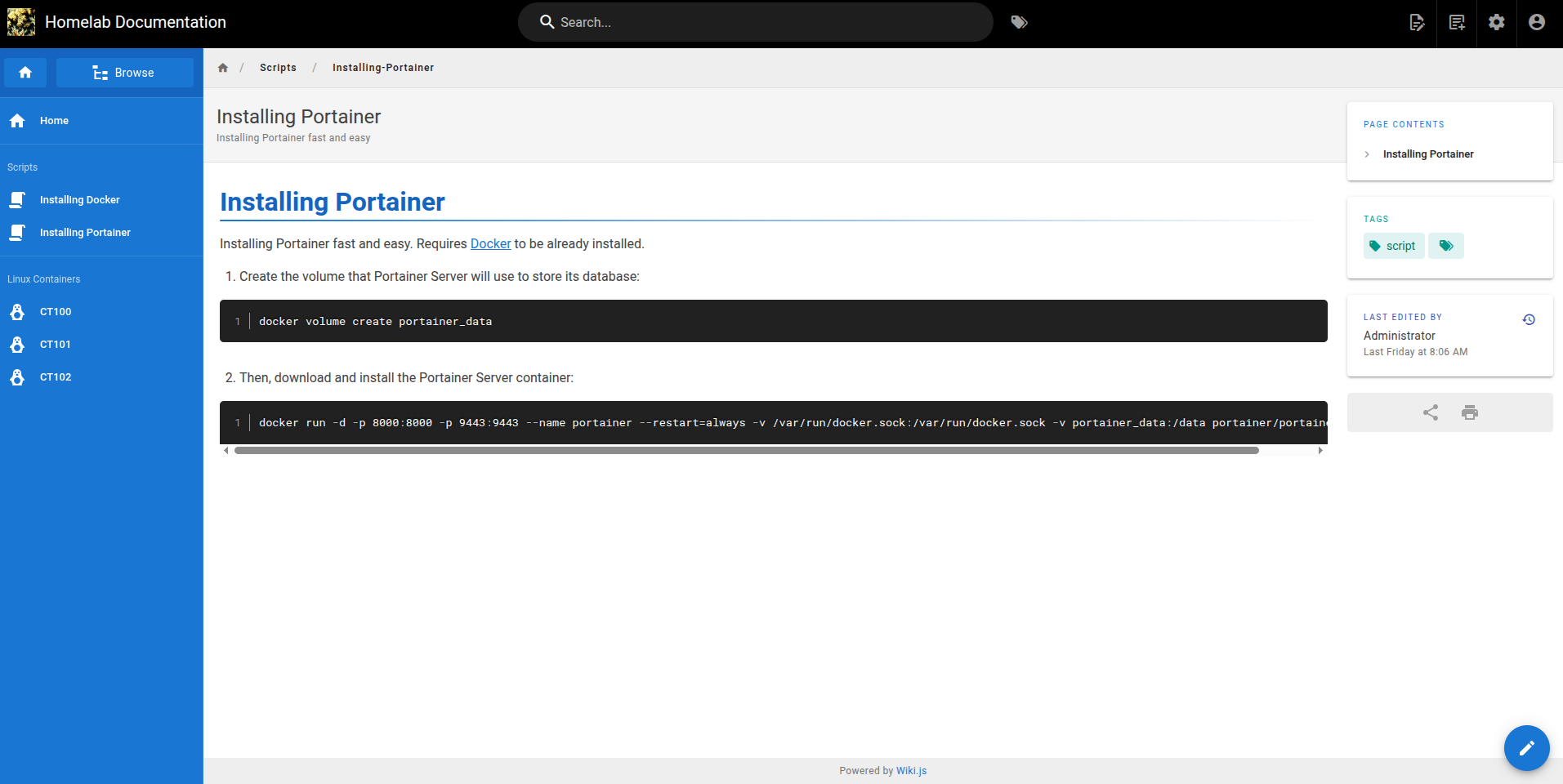Open the Browse tab in sidebar
The height and width of the screenshot is (784, 1563).
pyautogui.click(x=125, y=73)
